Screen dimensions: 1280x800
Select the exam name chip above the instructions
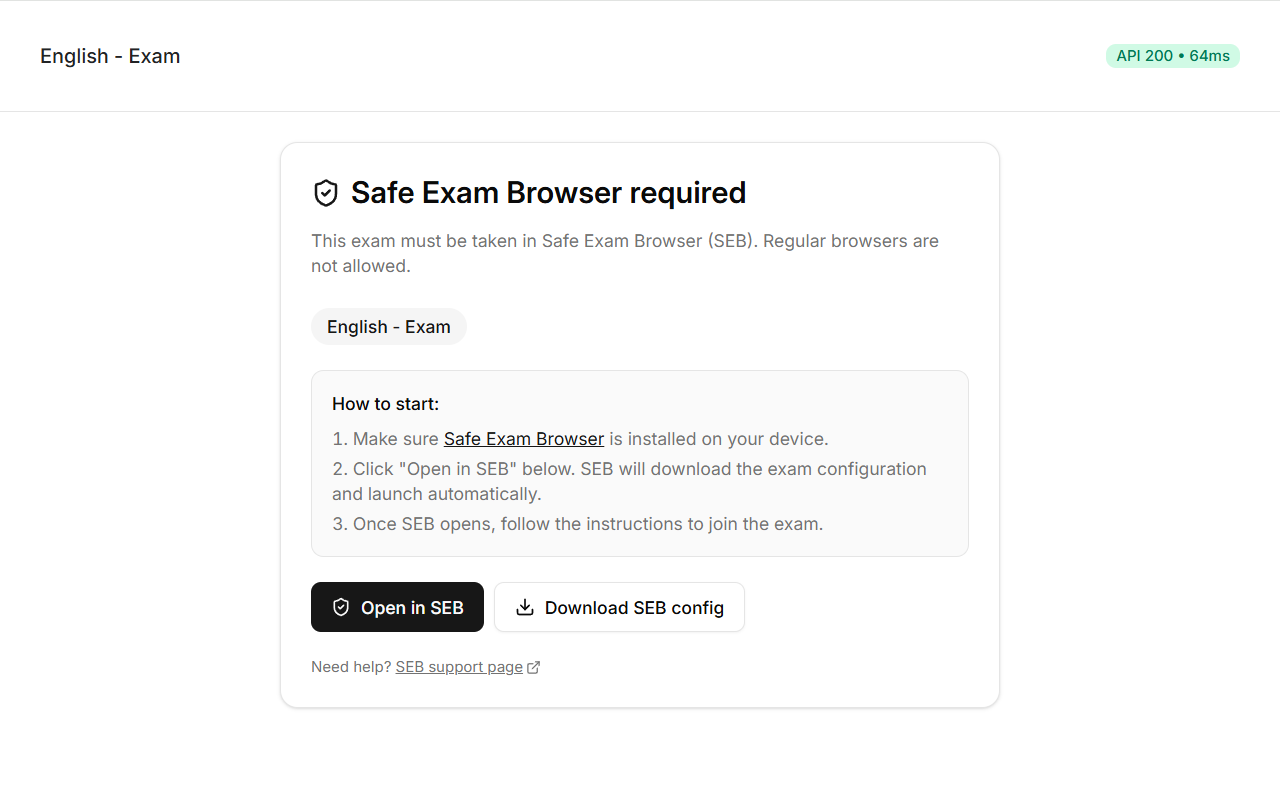[x=388, y=326]
